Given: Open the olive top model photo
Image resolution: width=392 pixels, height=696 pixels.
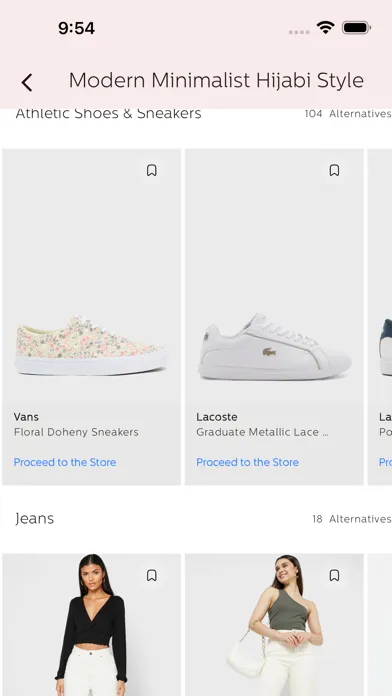Looking at the screenshot, I should coord(274,625).
